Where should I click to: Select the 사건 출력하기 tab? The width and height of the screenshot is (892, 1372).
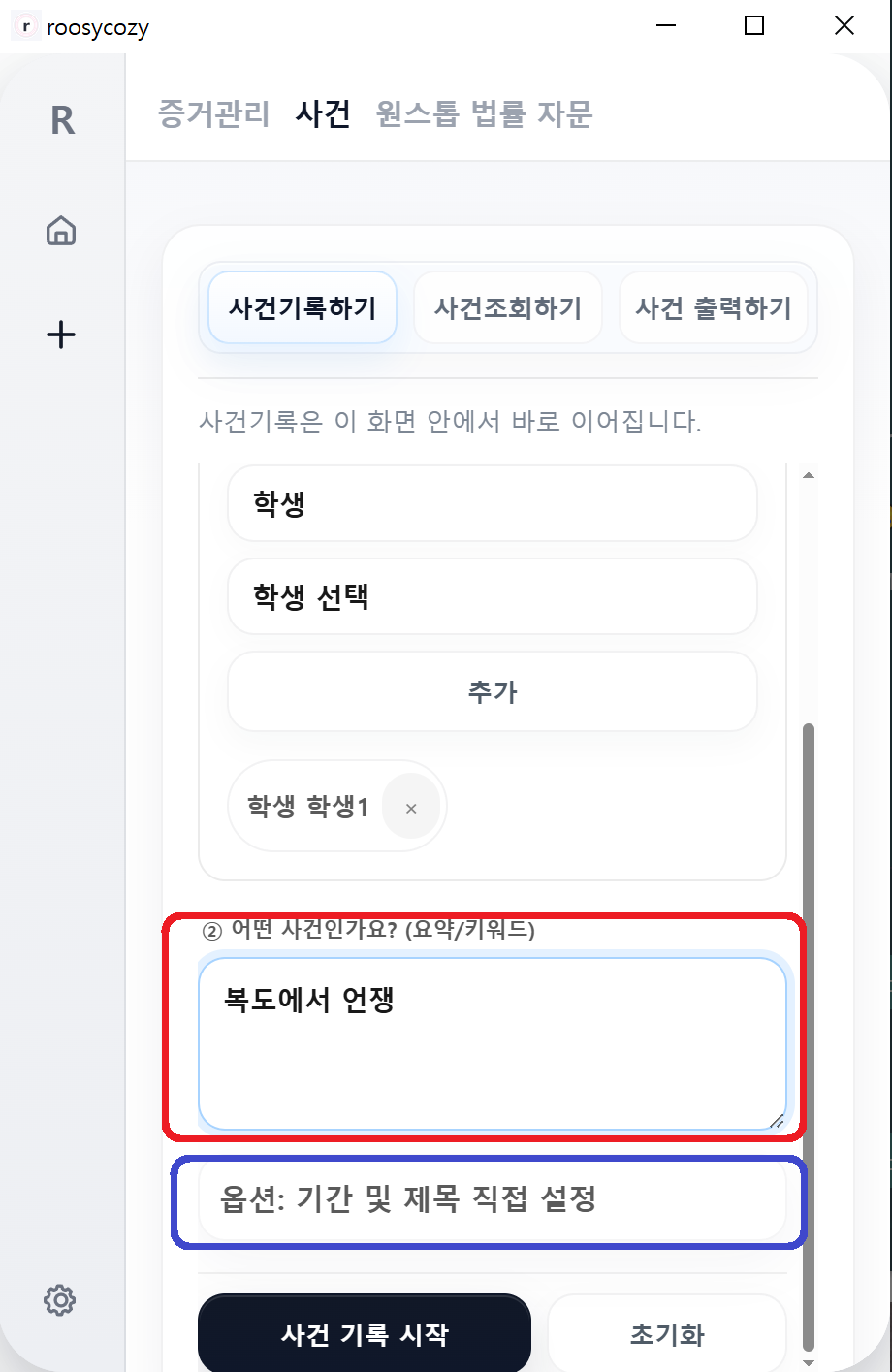point(715,307)
